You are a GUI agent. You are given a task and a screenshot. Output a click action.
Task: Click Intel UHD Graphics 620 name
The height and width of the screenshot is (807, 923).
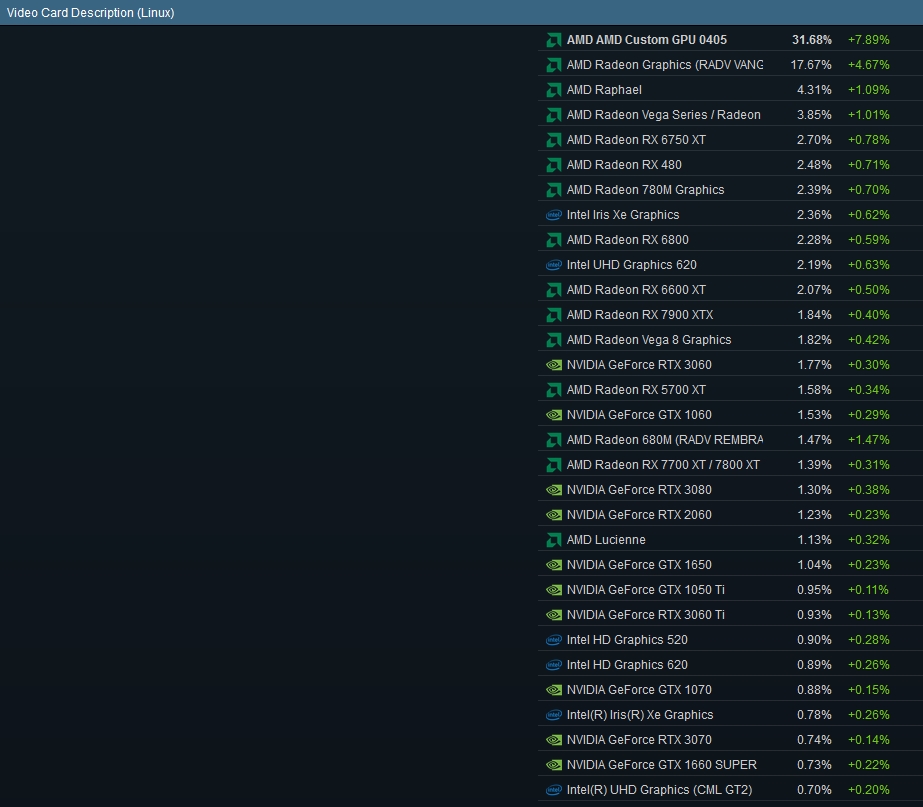pyautogui.click(x=632, y=265)
